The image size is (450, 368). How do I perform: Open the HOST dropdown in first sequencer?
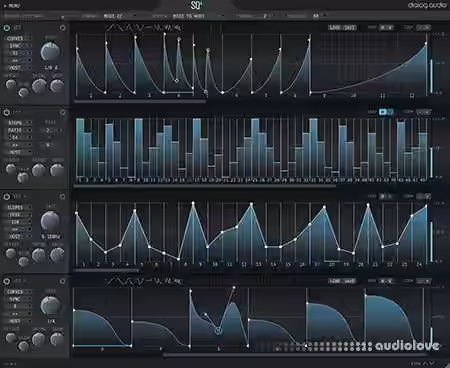(x=19, y=68)
